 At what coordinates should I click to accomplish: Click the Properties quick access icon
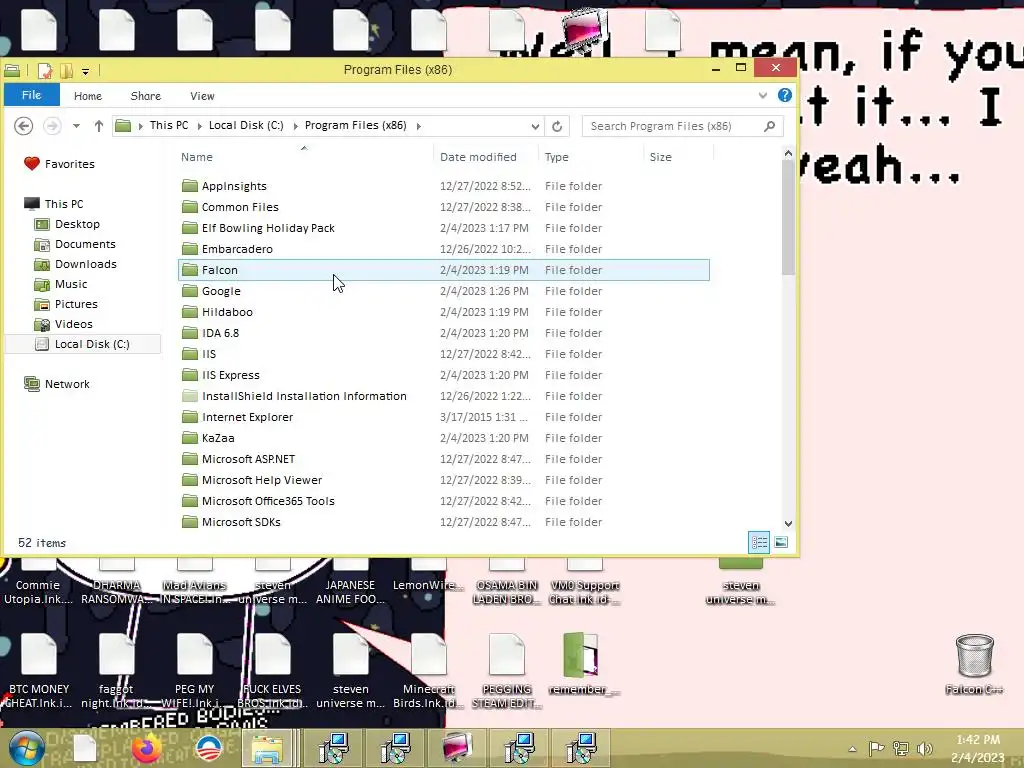45,70
